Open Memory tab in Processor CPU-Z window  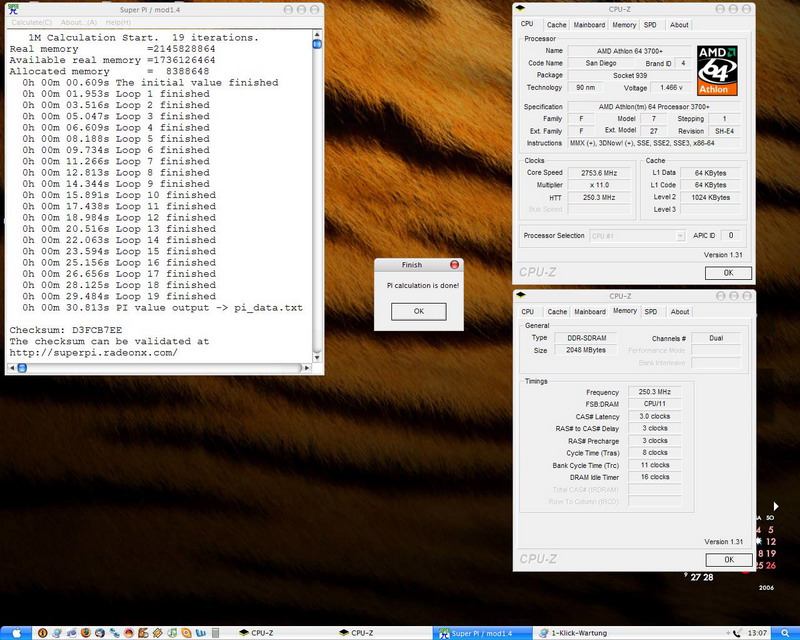[624, 24]
